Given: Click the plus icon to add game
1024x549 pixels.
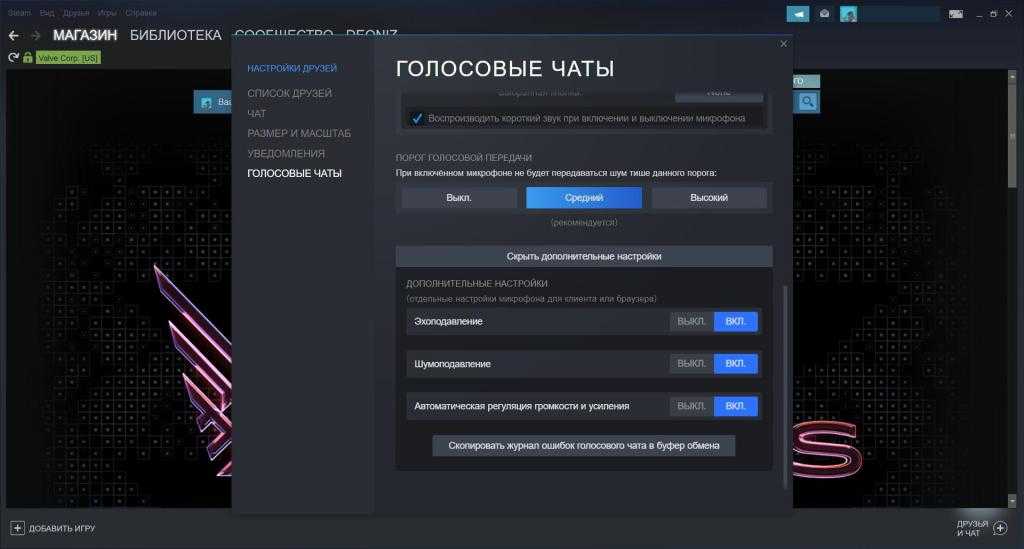Looking at the screenshot, I should pos(17,527).
